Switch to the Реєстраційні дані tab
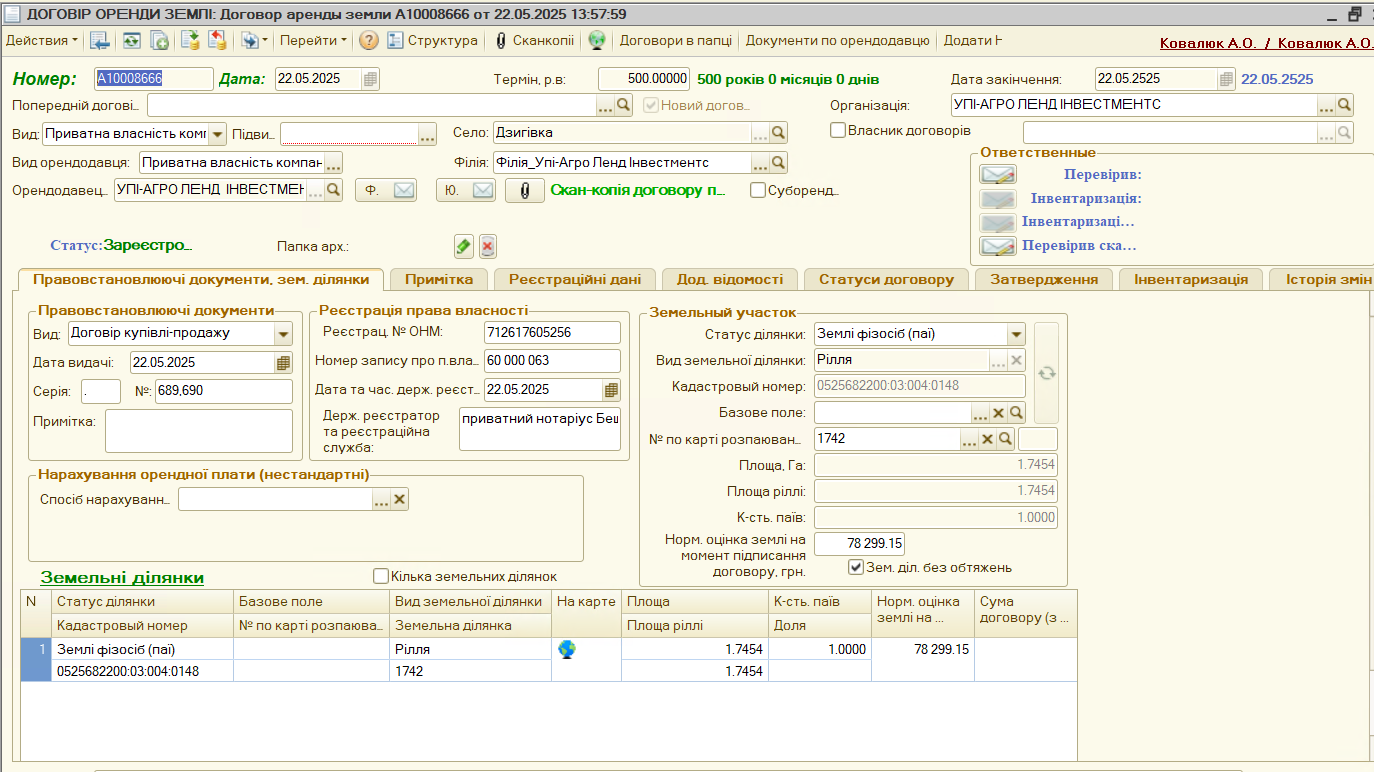The image size is (1374, 772). coord(581,279)
